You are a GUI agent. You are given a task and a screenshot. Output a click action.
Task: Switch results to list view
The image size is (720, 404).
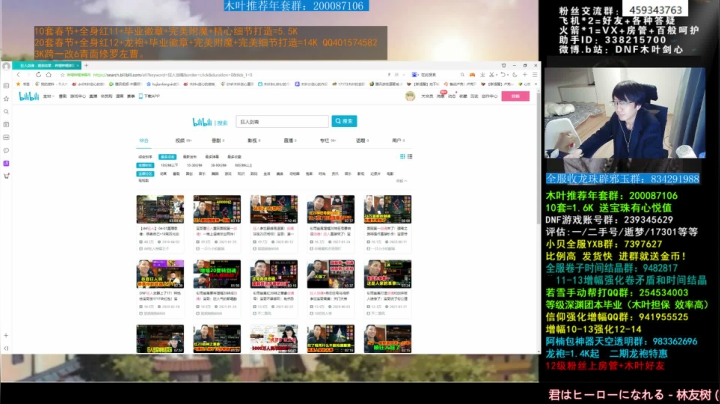410,157
